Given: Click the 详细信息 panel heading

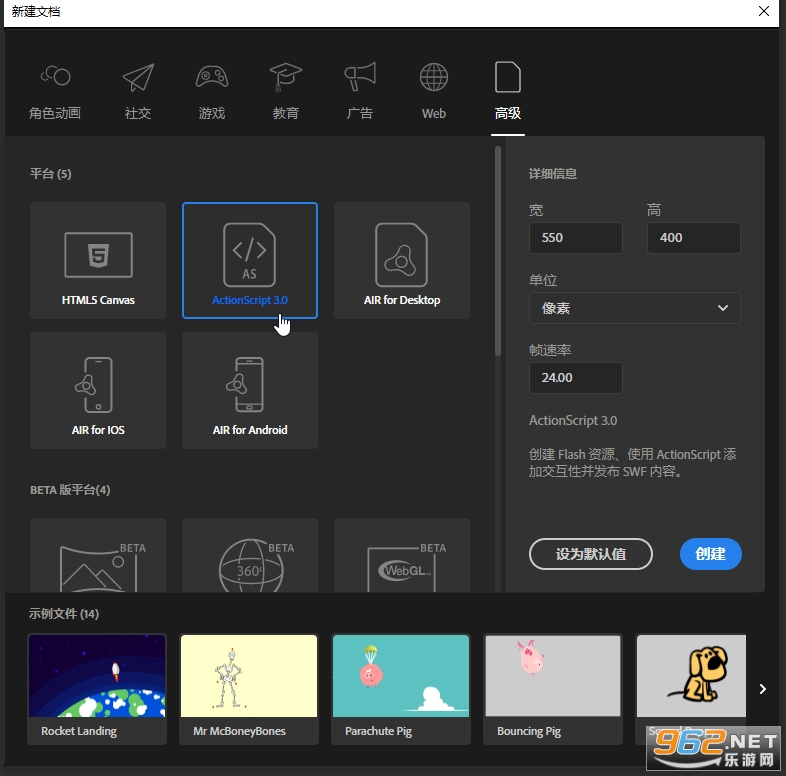Looking at the screenshot, I should coord(553,174).
